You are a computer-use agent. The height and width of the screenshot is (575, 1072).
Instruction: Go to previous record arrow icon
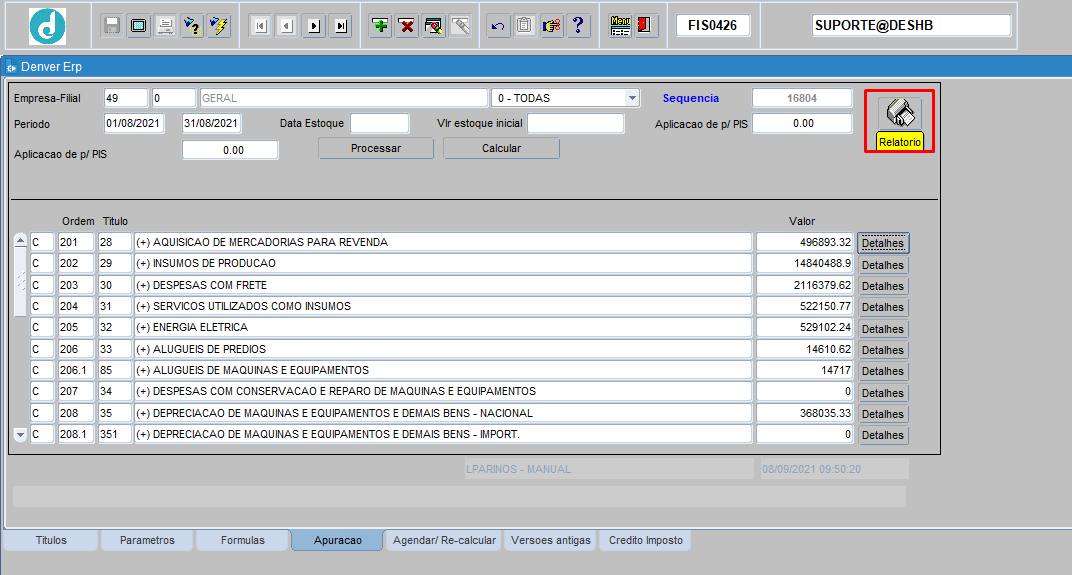pos(287,26)
